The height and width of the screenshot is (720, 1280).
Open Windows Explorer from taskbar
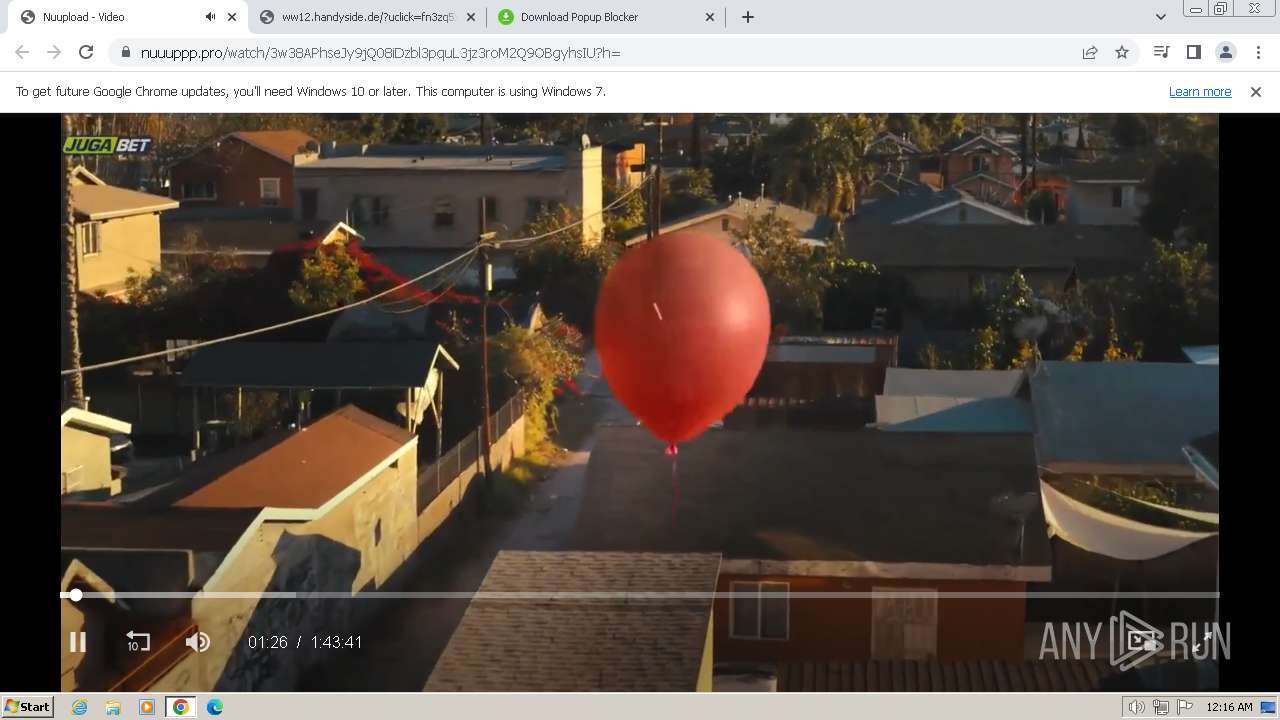(x=113, y=707)
